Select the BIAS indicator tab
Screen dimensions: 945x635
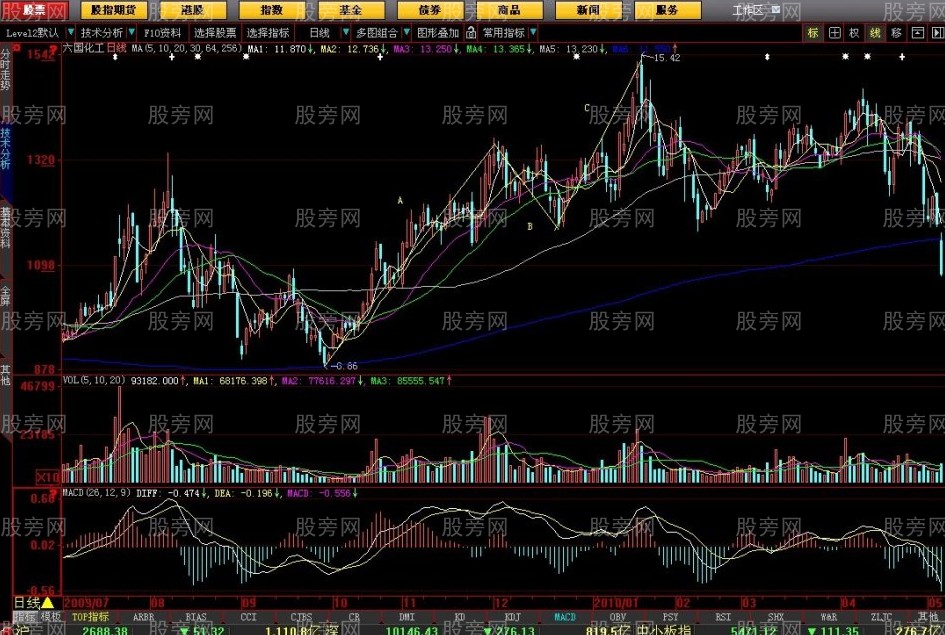click(196, 617)
